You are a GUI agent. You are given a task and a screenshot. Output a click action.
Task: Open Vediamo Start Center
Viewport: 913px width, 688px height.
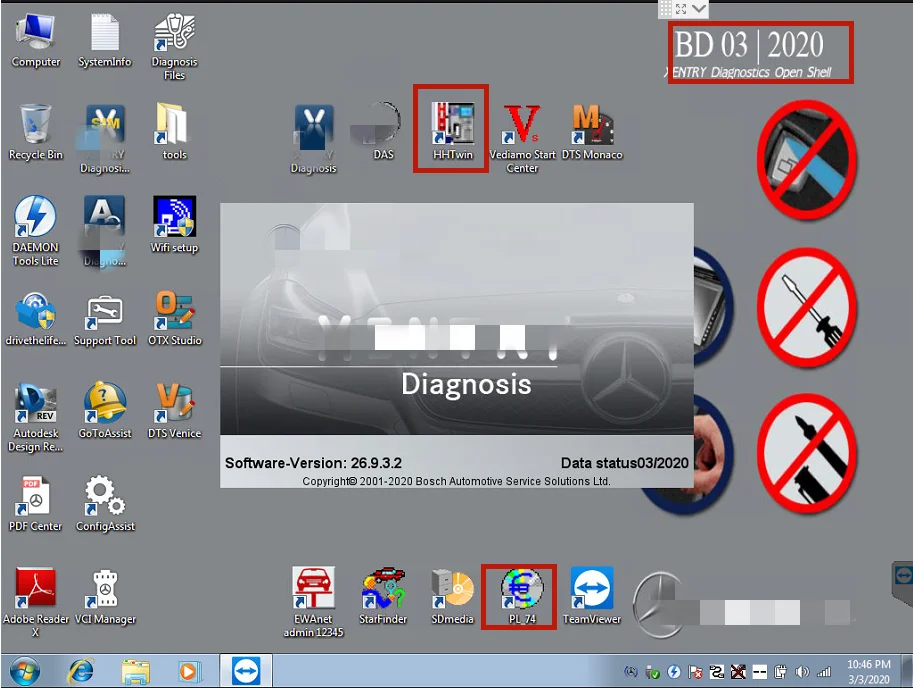tap(522, 140)
